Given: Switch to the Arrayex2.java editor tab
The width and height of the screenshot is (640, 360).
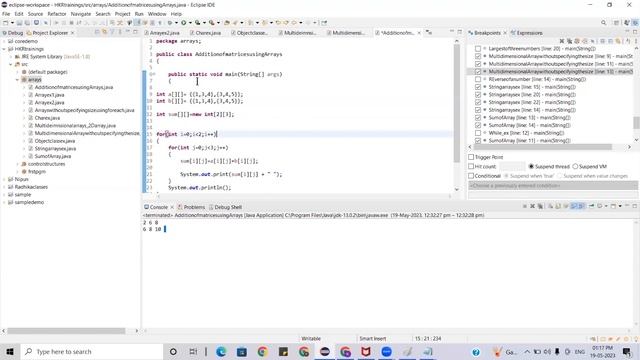Looking at the screenshot, I should tap(162, 33).
